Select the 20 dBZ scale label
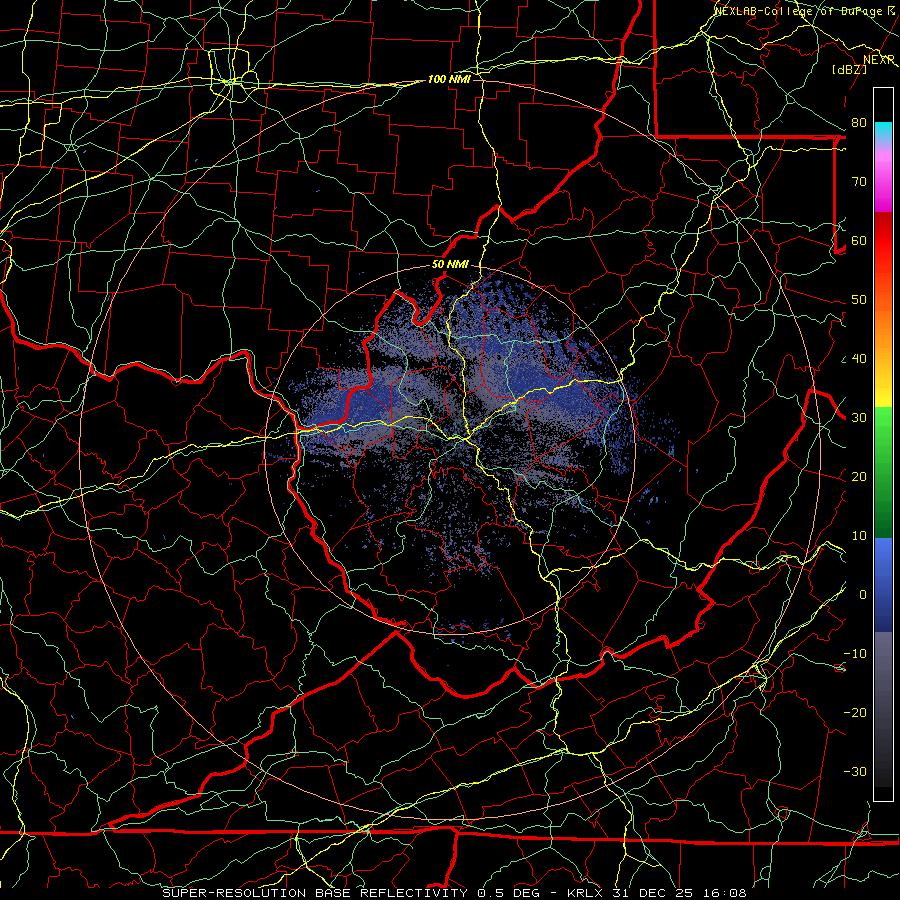 coord(859,476)
